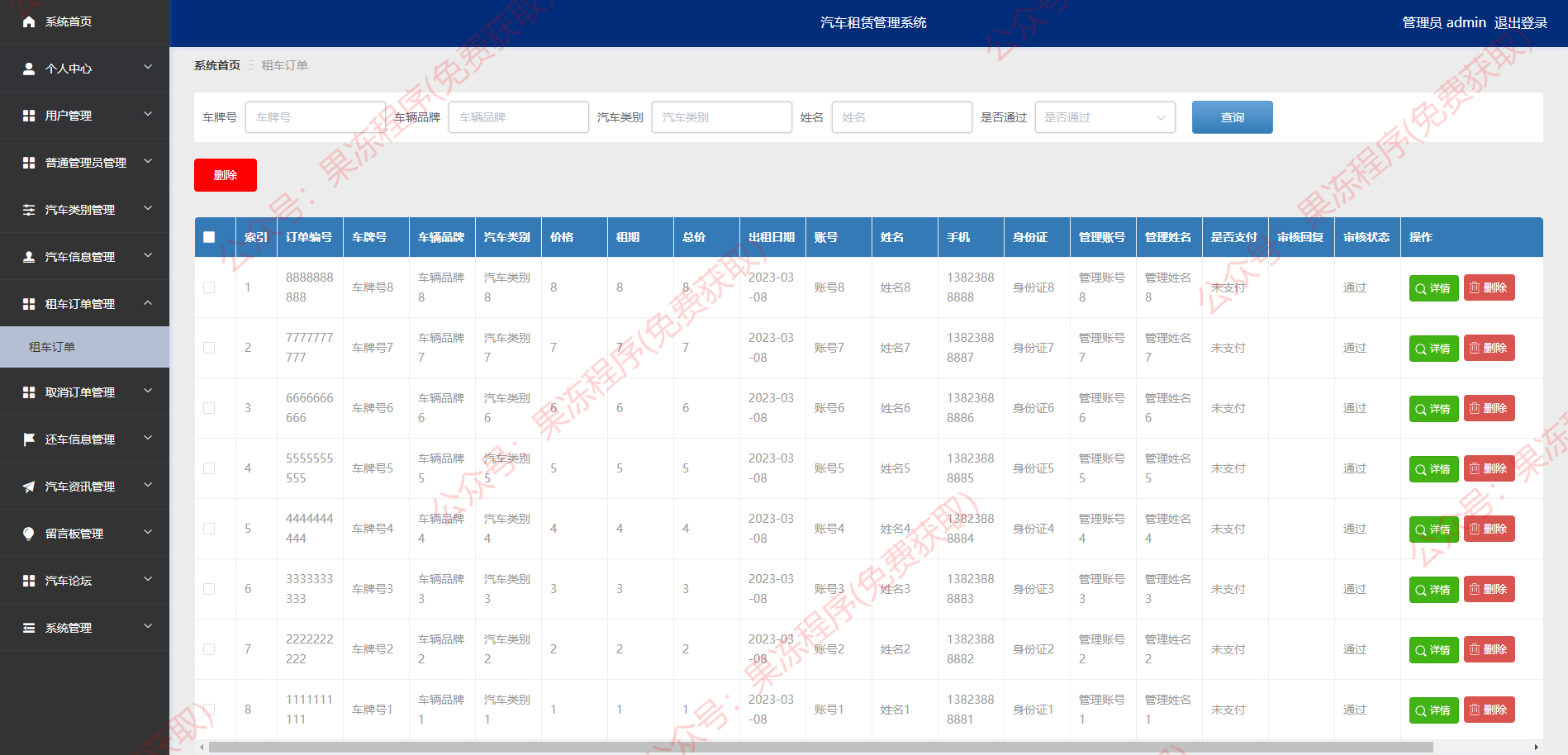Open 详情 for order 2222222222
1568x755 pixels.
pyautogui.click(x=1433, y=650)
